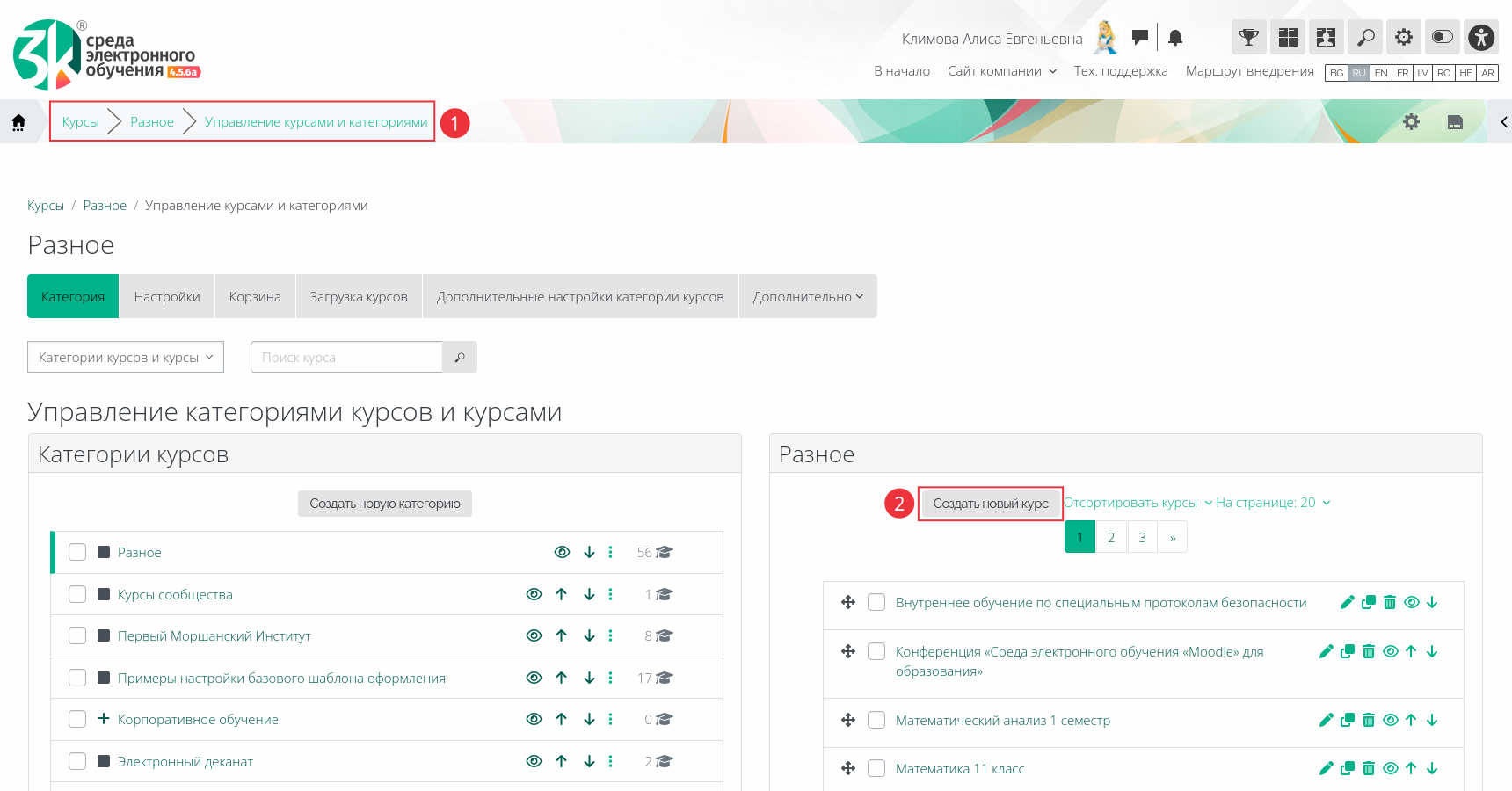Open the Загрузка курсов tab
Screen dimensions: 1512x791
pyautogui.click(x=359, y=297)
